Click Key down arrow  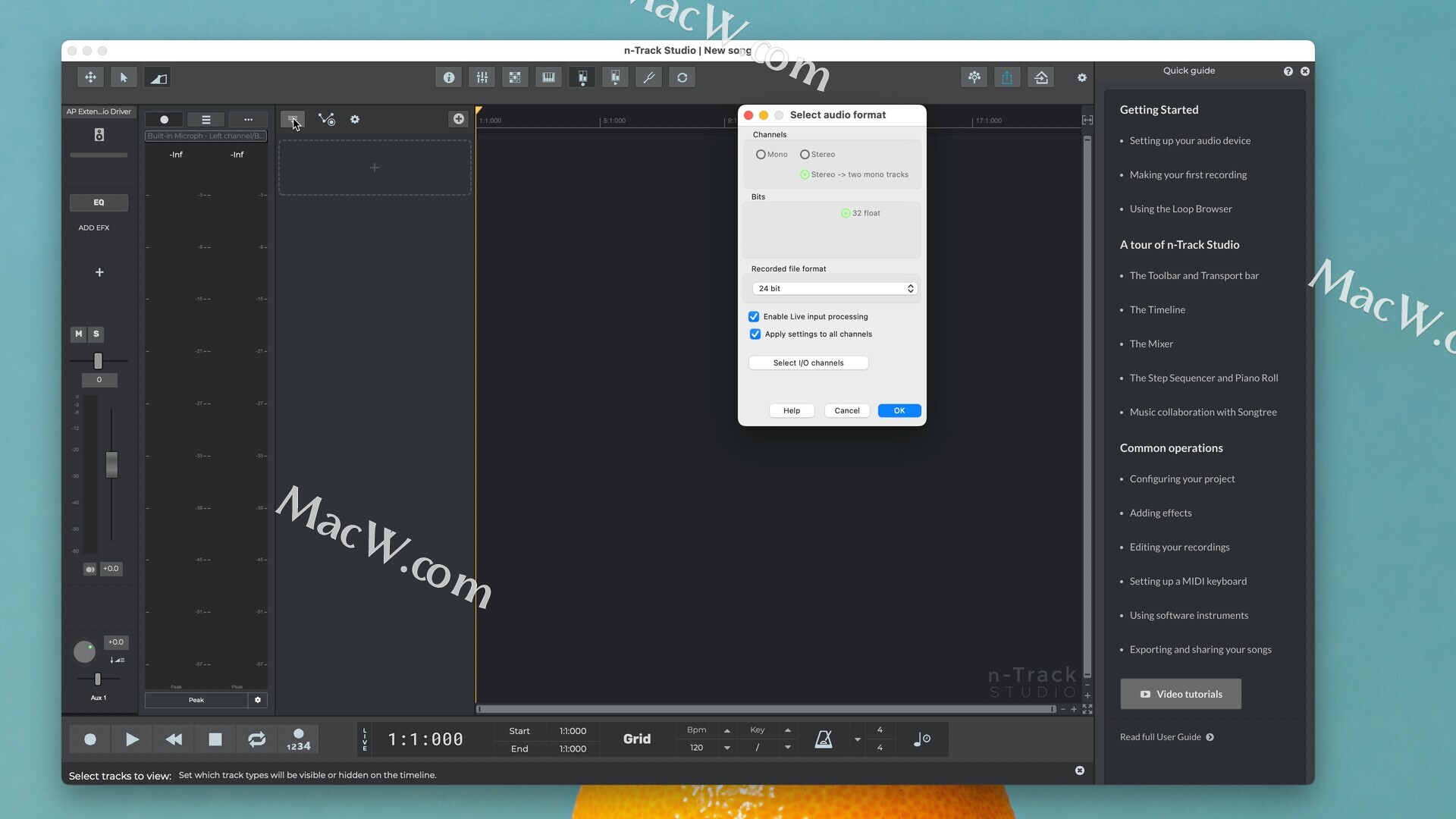788,748
